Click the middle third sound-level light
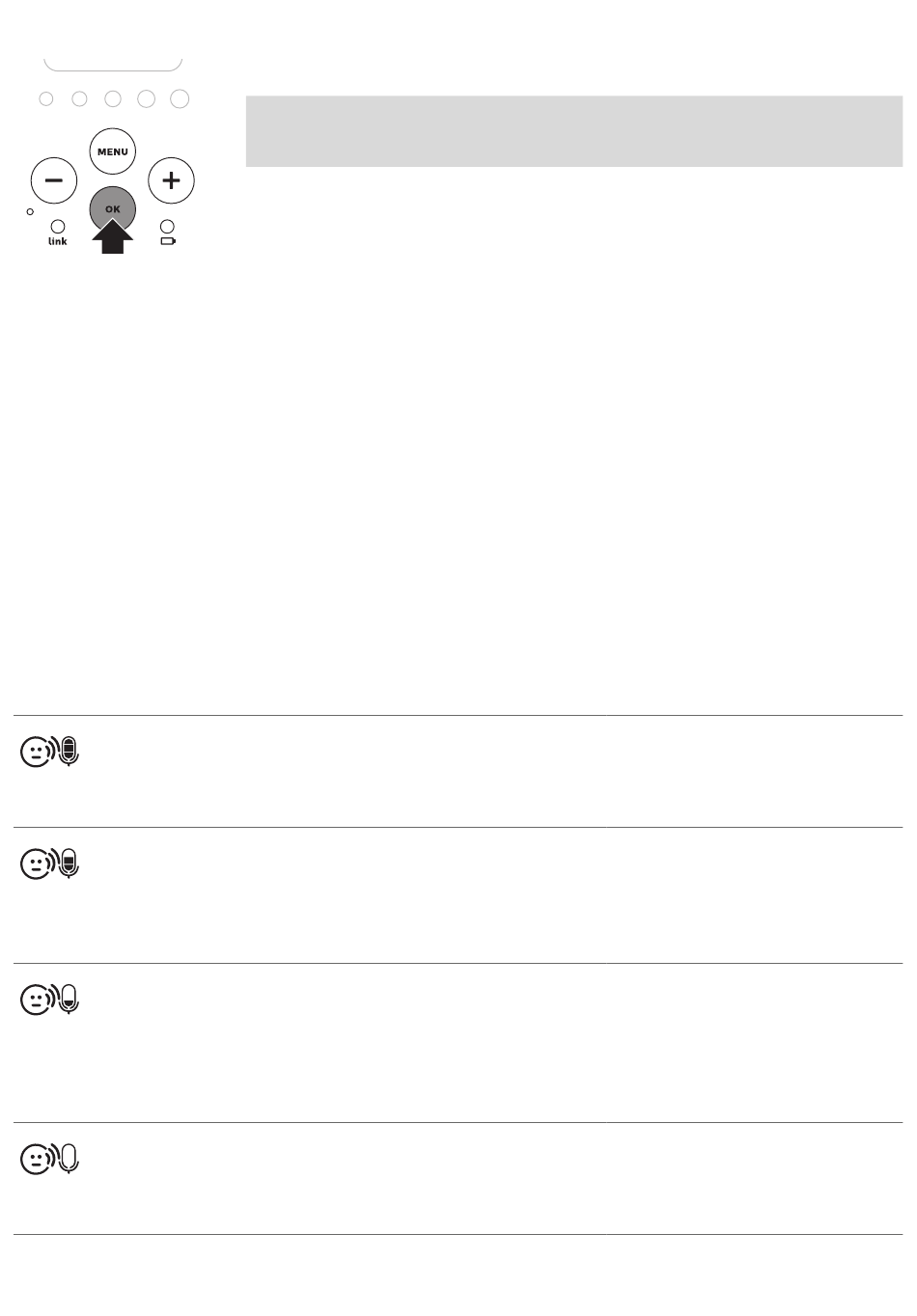 click(x=113, y=98)
